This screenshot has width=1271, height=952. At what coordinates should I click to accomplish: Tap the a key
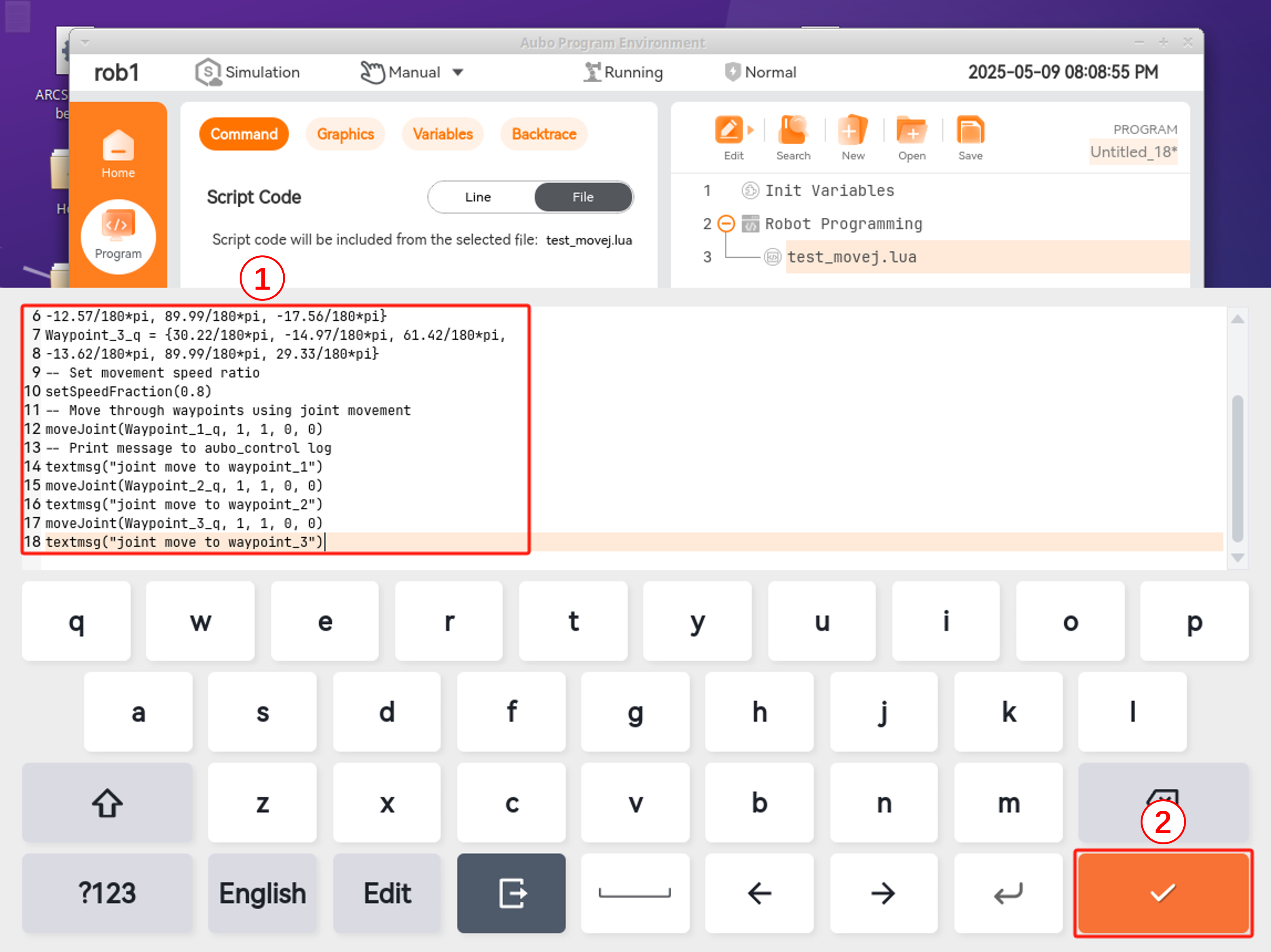coord(138,711)
